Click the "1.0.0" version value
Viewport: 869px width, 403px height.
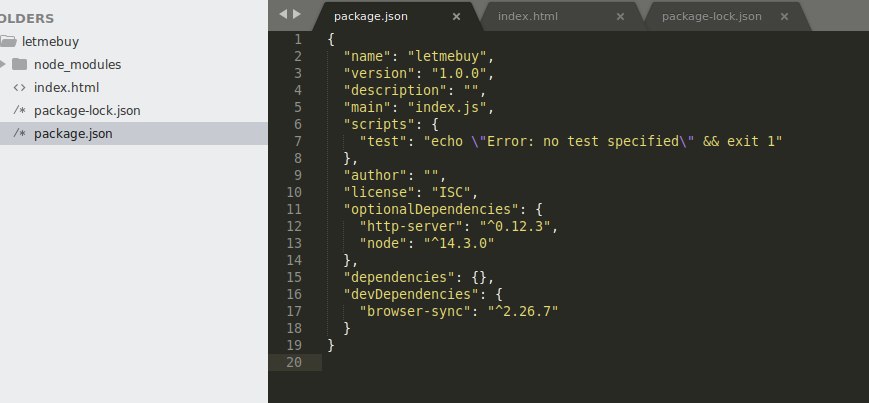point(459,73)
